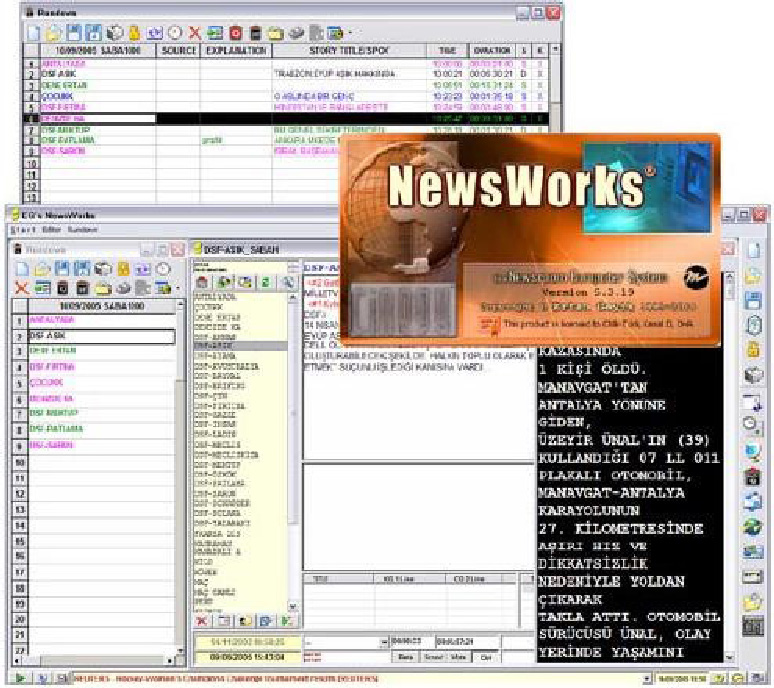This screenshot has width=774, height=688.
Task: Select highlighted black row 6 in top Rundown
Action: tap(286, 118)
